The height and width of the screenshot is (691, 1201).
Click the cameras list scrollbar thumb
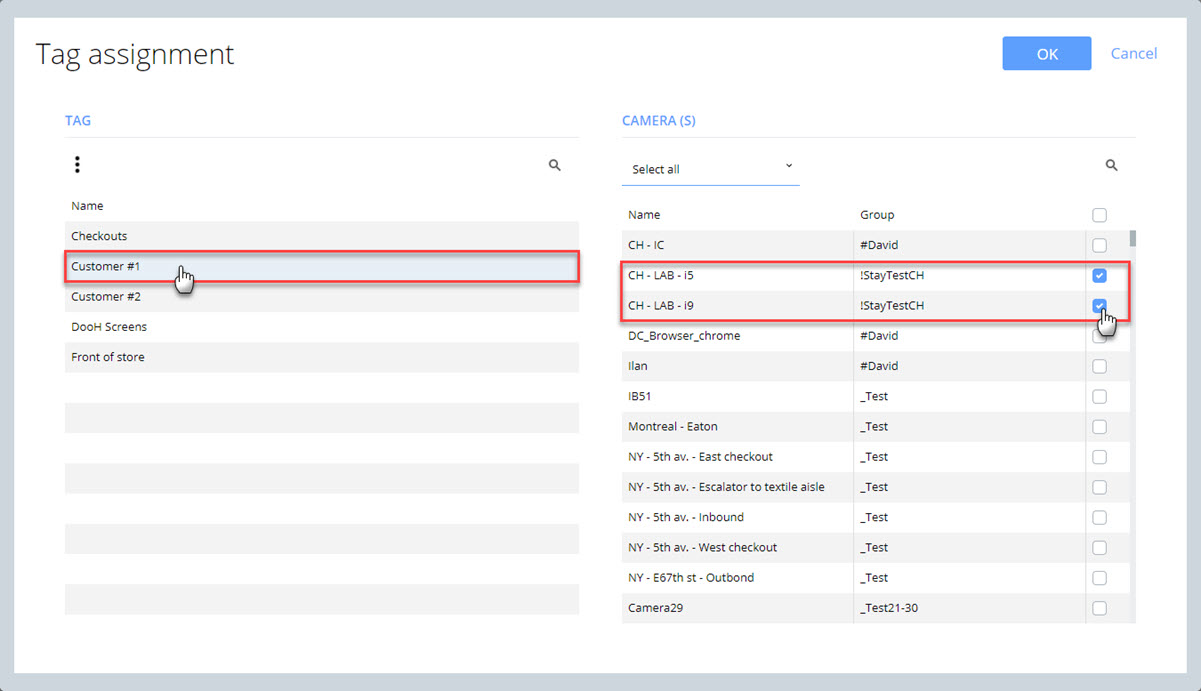pyautogui.click(x=1132, y=238)
